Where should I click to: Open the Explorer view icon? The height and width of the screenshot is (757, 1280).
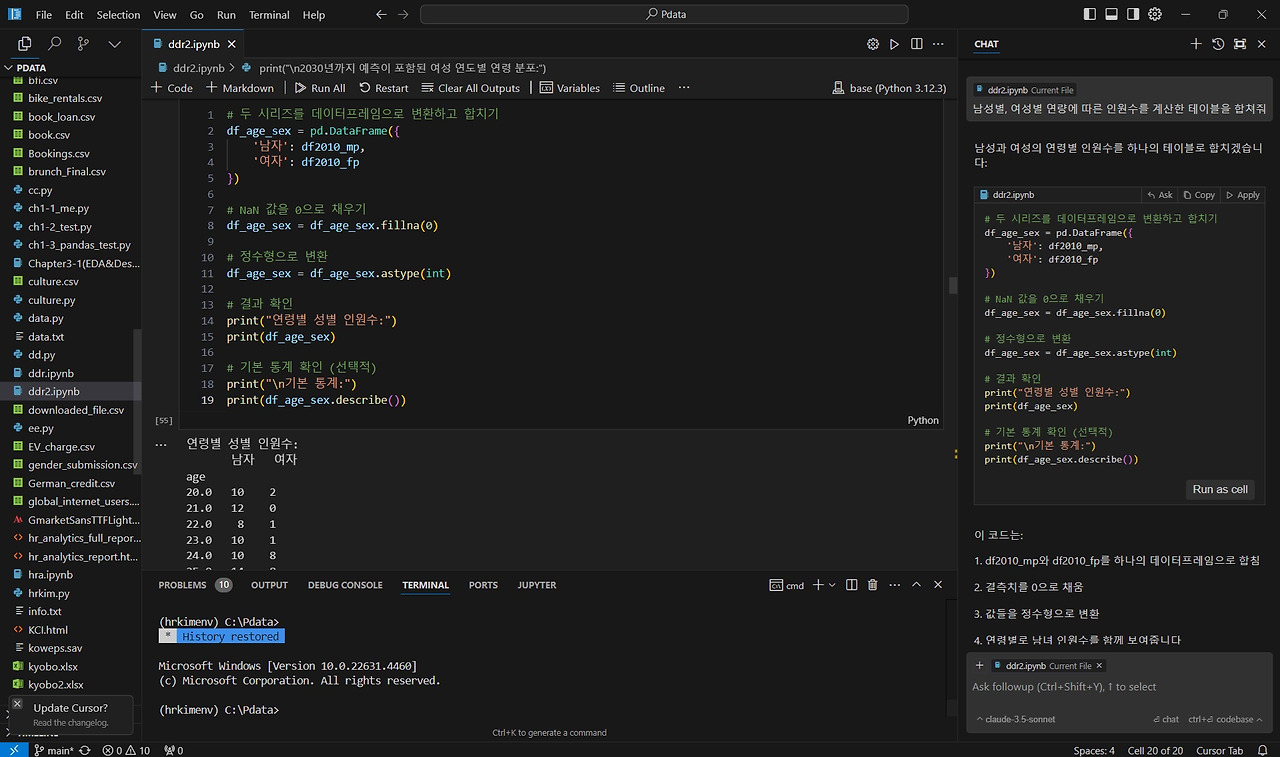[x=25, y=44]
